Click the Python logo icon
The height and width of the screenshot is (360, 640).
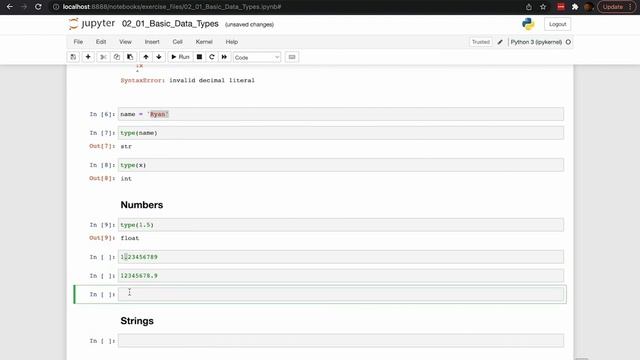tap(528, 24)
